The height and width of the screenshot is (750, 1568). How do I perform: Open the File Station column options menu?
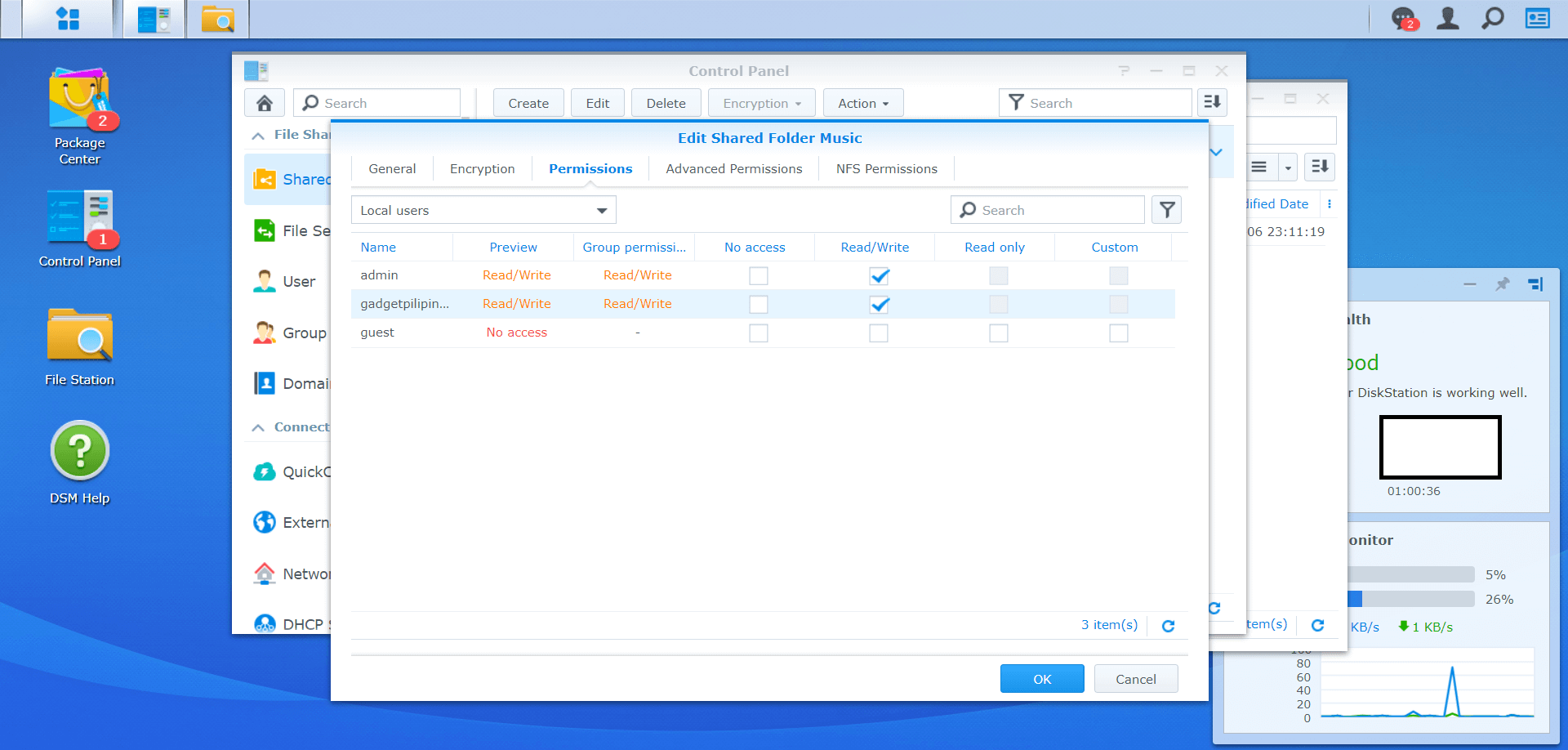click(1330, 204)
